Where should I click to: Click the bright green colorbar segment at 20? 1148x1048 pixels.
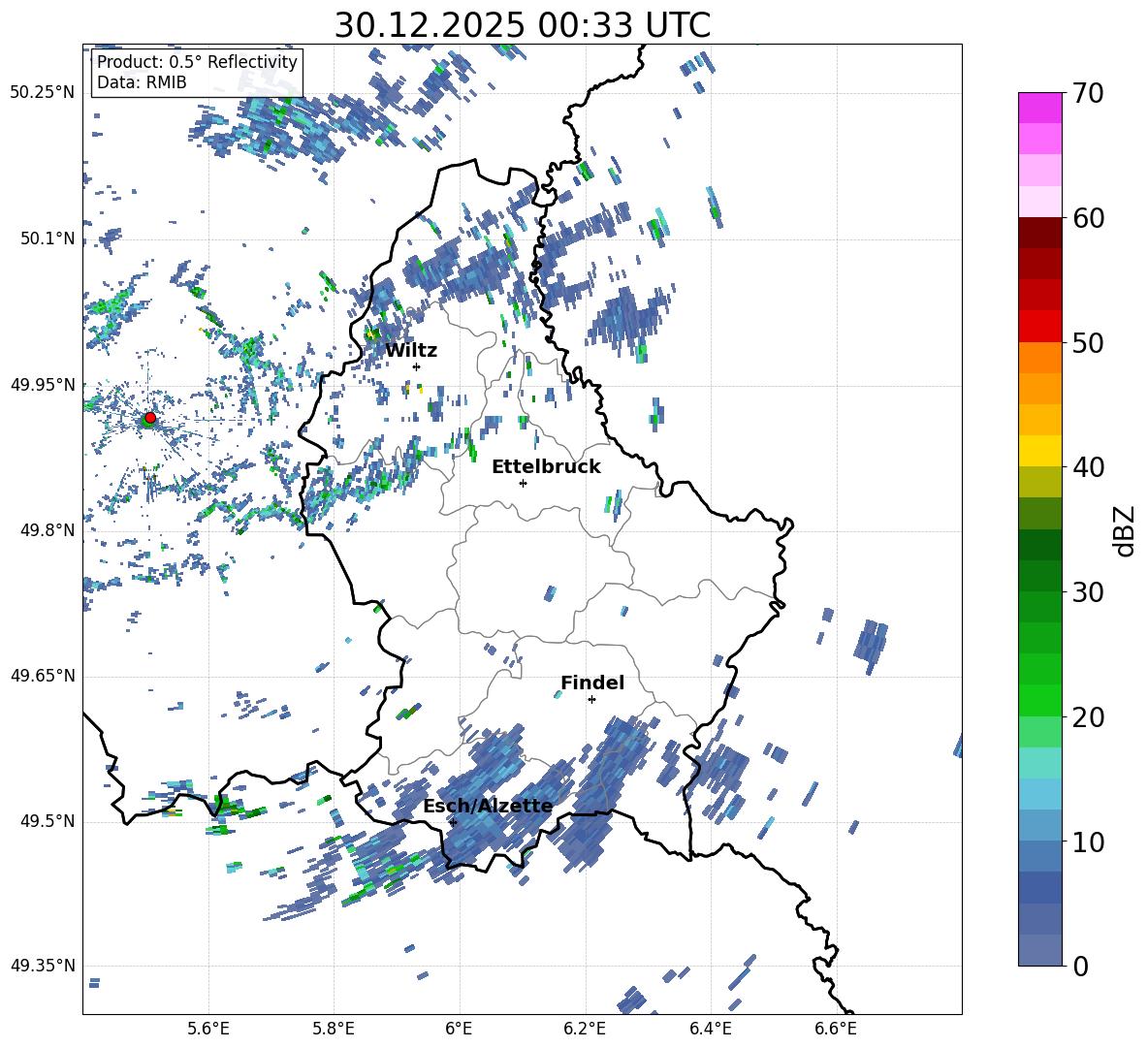[x=1039, y=700]
